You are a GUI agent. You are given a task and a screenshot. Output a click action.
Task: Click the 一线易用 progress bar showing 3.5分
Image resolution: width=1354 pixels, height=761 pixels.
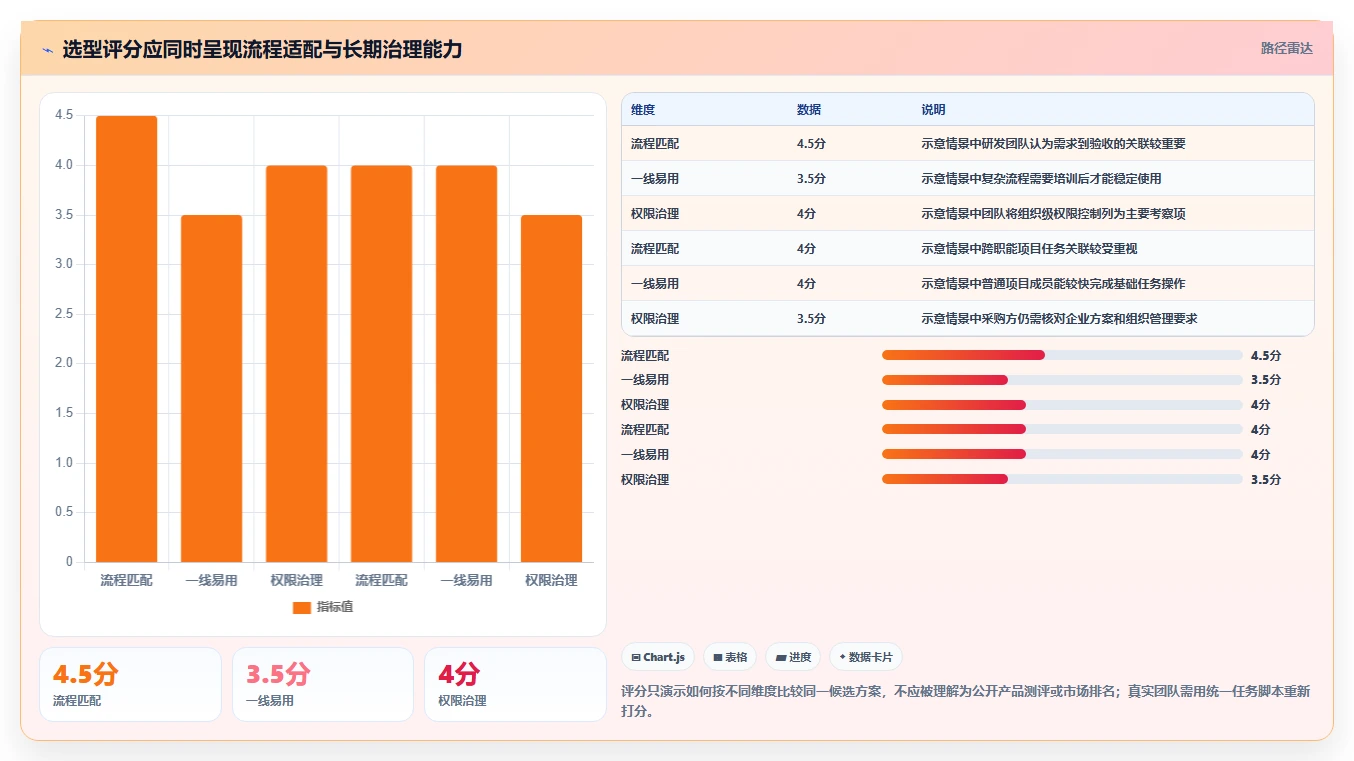pos(1062,380)
